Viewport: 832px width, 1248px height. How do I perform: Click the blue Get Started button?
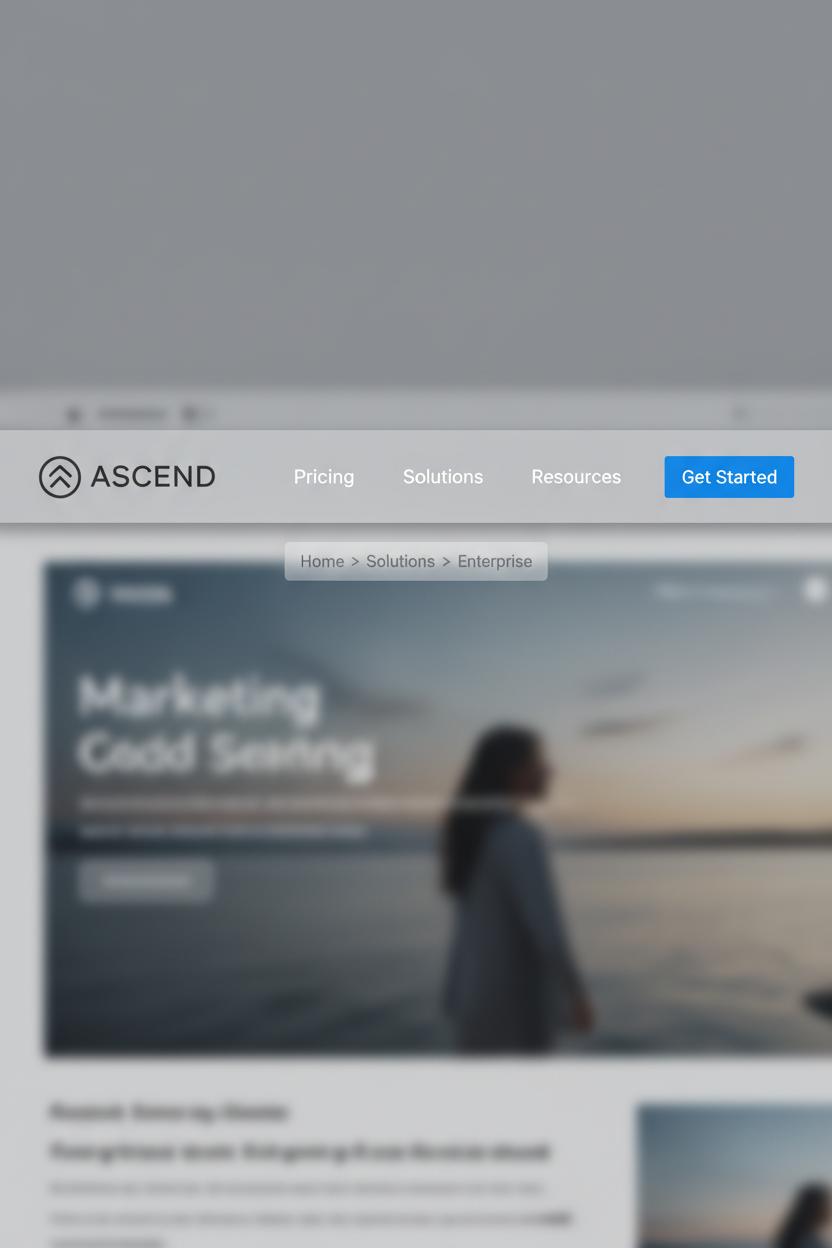tap(729, 477)
